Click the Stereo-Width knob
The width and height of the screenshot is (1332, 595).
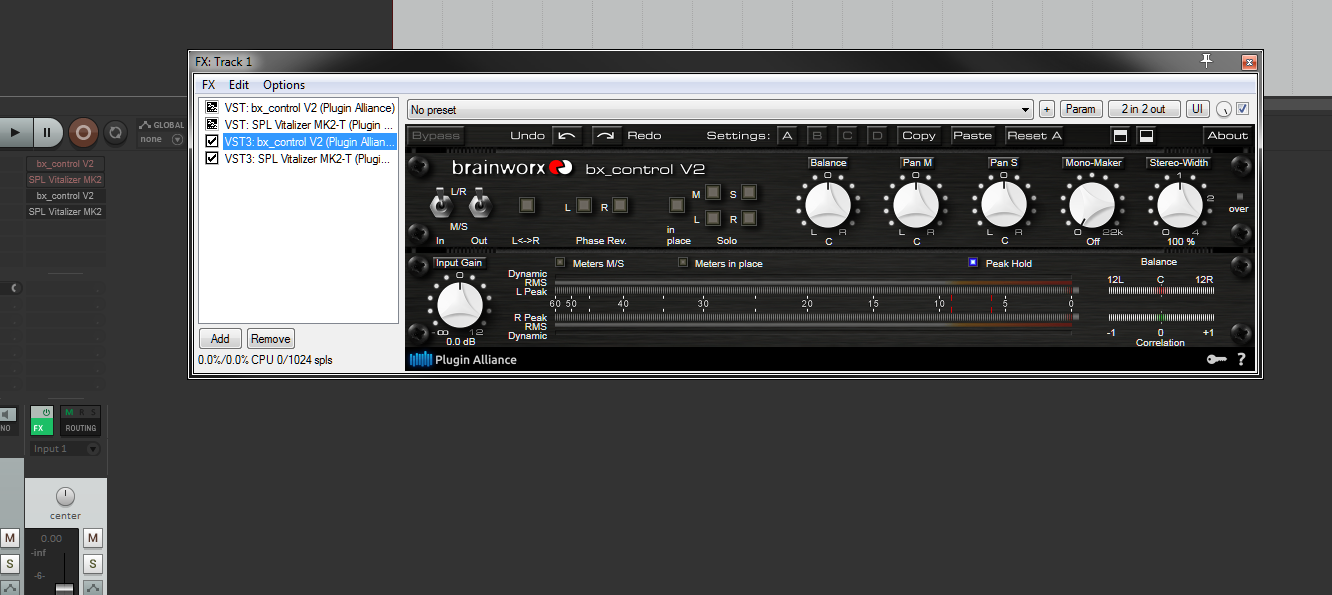point(1179,204)
